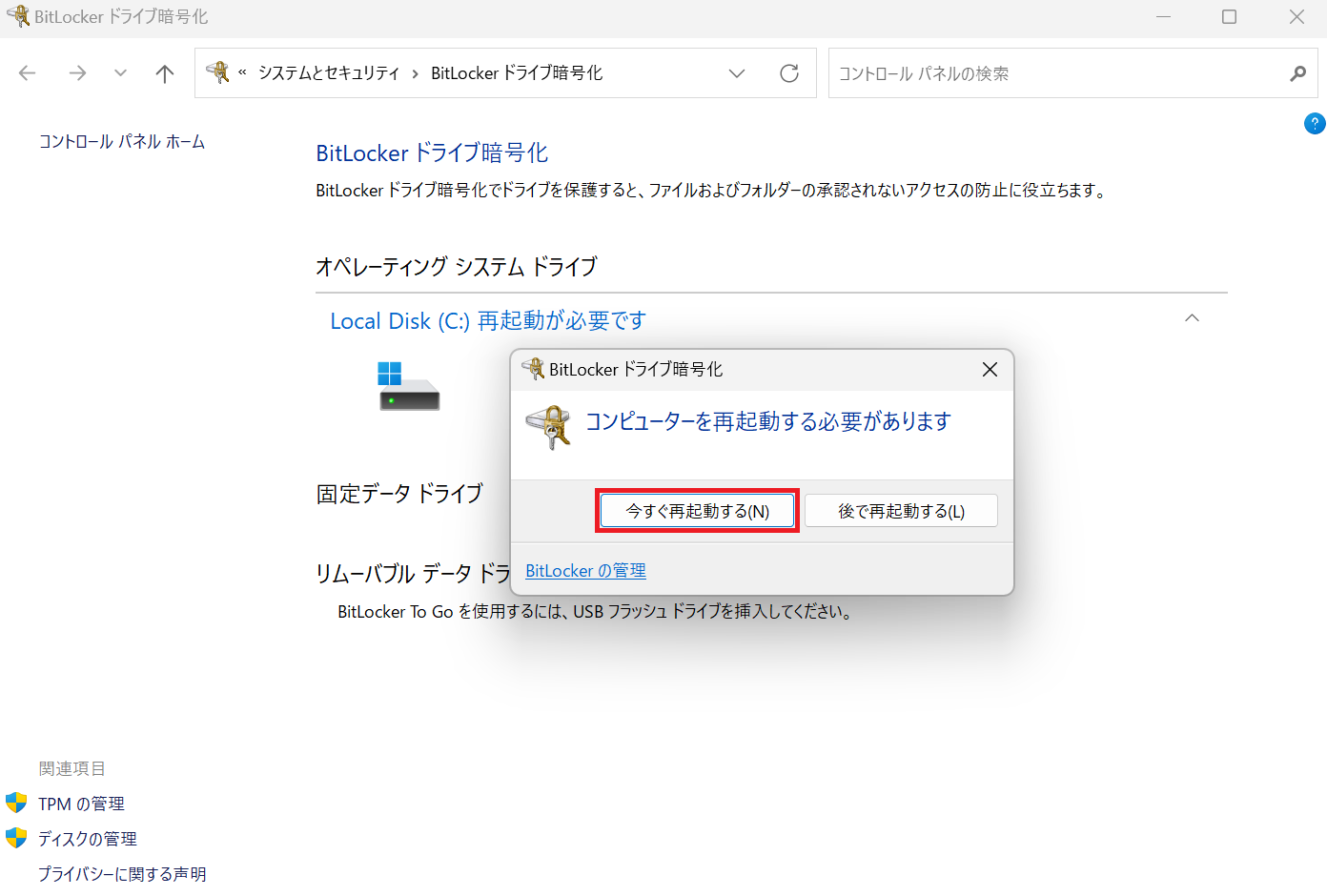1327x896 pixels.
Task: Go up one level with up arrow
Action: [165, 73]
